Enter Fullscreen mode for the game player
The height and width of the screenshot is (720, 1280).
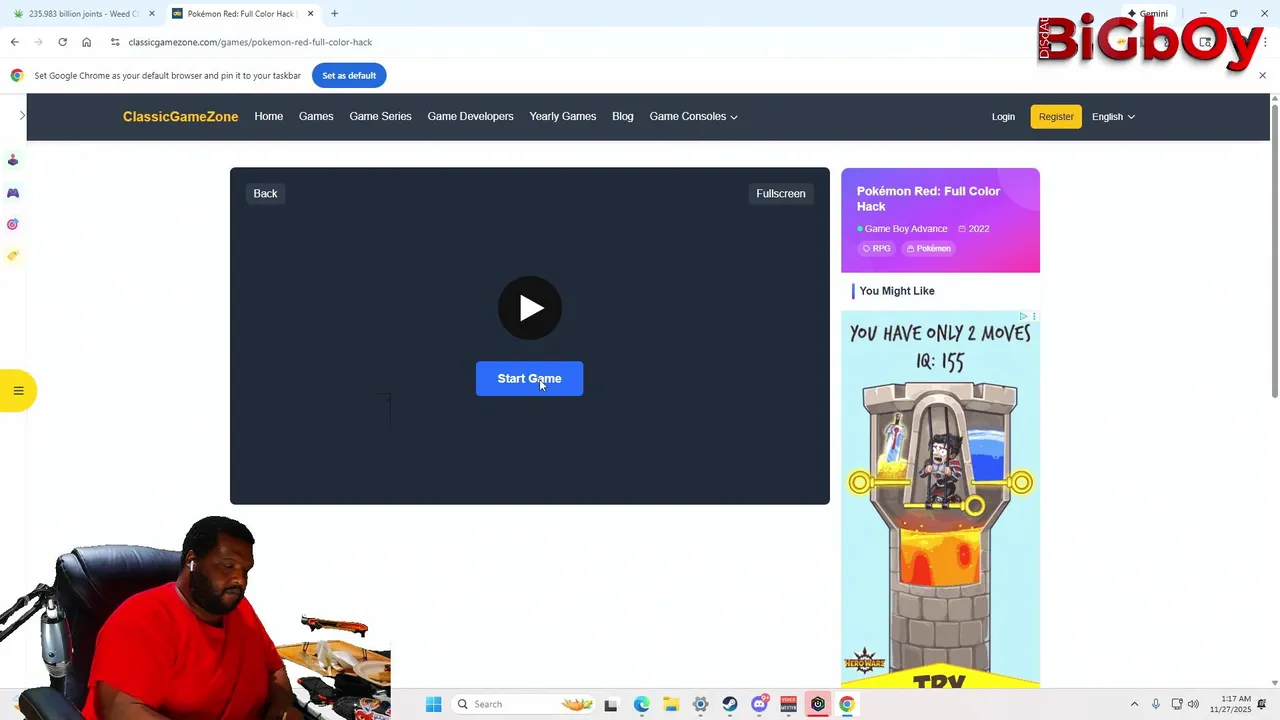coord(780,193)
